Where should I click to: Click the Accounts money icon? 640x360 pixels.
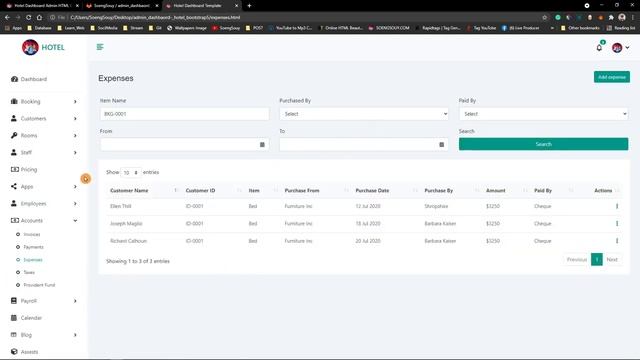pyautogui.click(x=15, y=220)
